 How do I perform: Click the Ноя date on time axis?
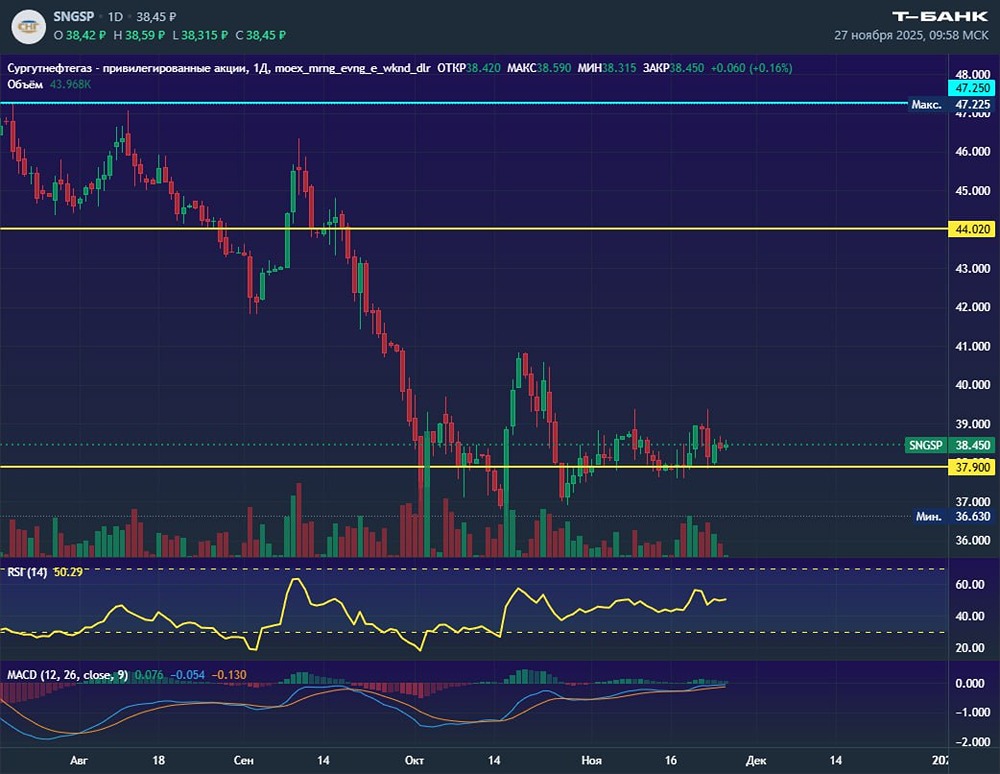tap(592, 761)
